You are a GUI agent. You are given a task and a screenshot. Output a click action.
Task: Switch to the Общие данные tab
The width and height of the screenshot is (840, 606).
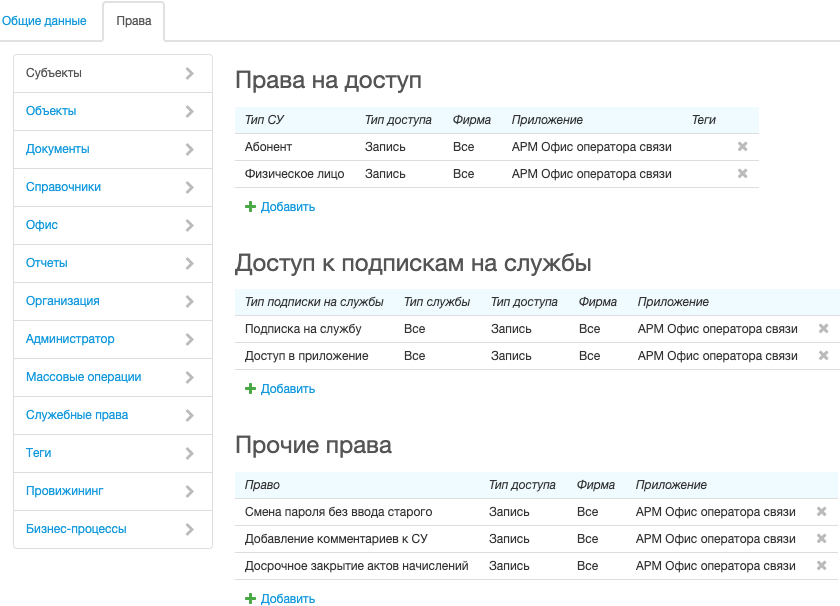(x=44, y=21)
